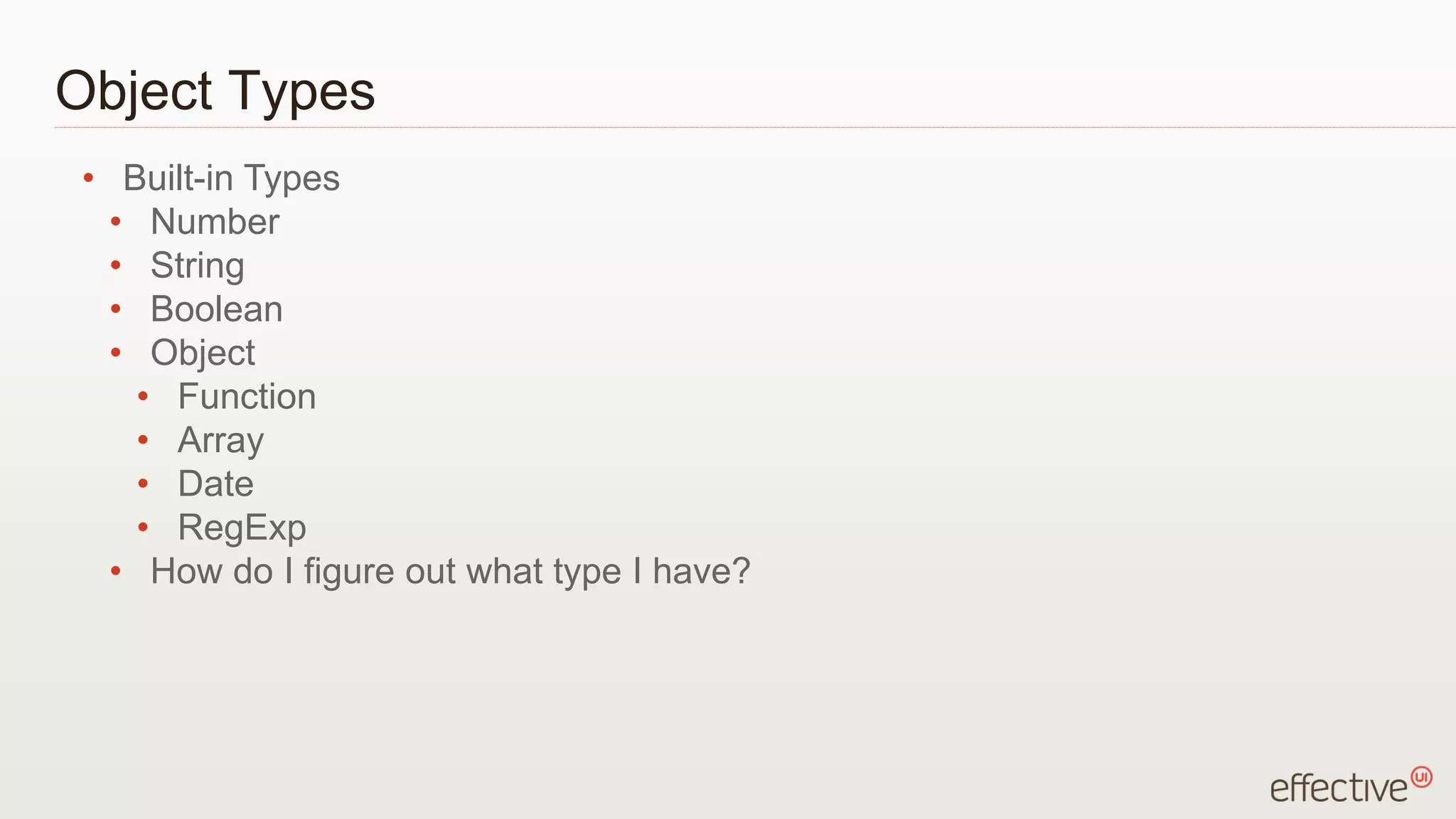Click the Array sub-item
The image size is (1456, 819).
(x=220, y=441)
